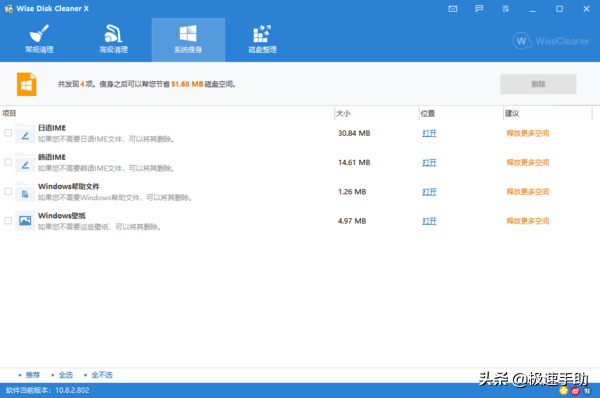This screenshot has height=398, width=600.
Task: Check the Windows帮助文件 checkbox
Action: 8,191
